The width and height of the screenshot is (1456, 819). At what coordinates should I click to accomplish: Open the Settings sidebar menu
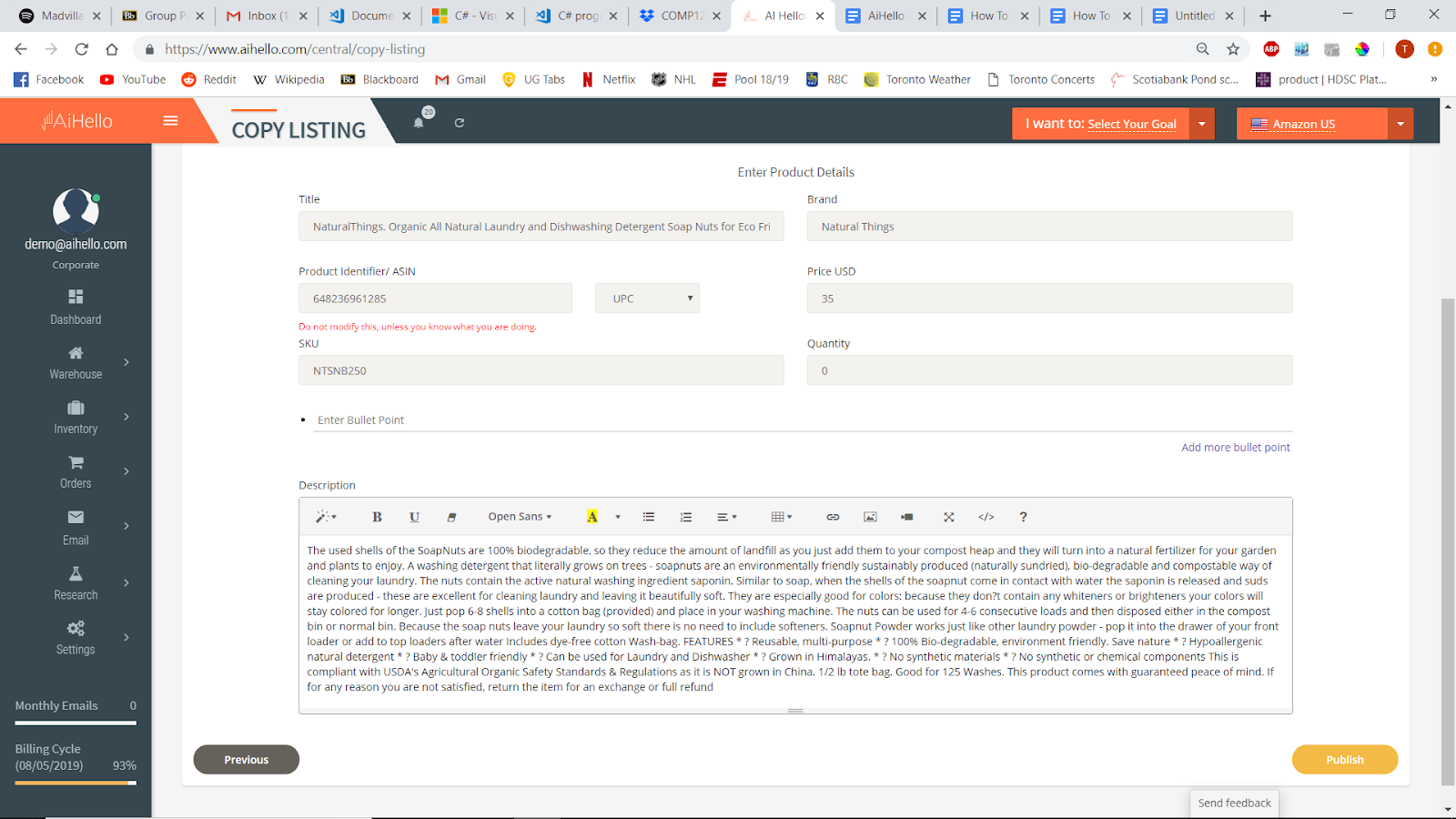(76, 638)
